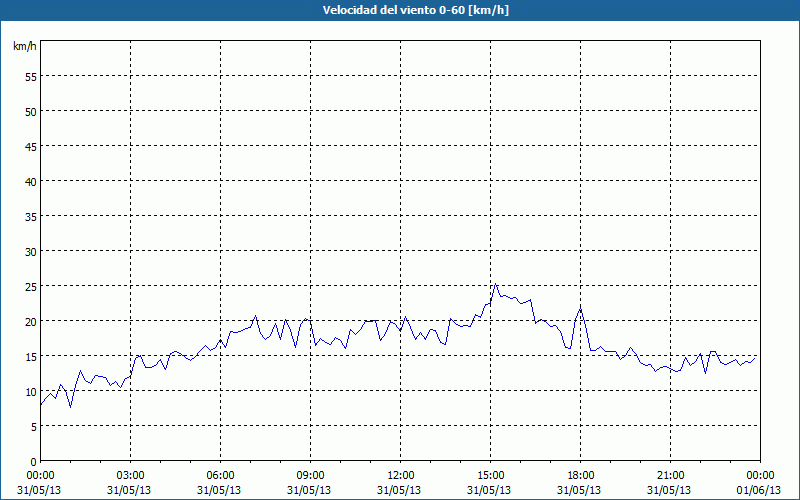
Task: Click the 09:00 time axis label
Action: click(310, 476)
